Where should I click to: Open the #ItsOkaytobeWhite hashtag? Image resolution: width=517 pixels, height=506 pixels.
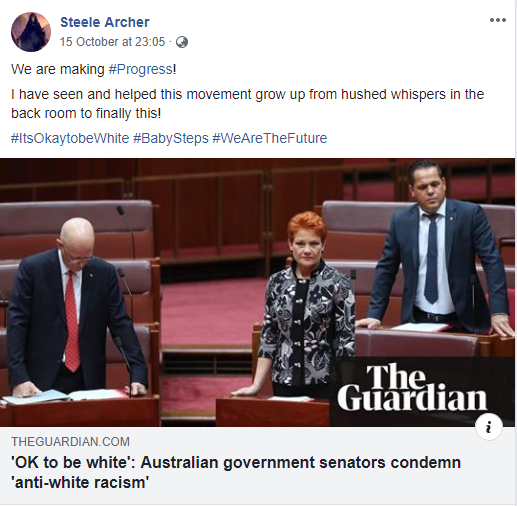point(70,138)
